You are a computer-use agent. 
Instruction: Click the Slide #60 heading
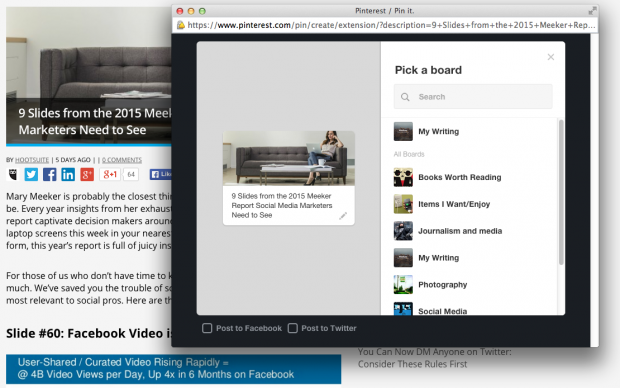point(89,333)
